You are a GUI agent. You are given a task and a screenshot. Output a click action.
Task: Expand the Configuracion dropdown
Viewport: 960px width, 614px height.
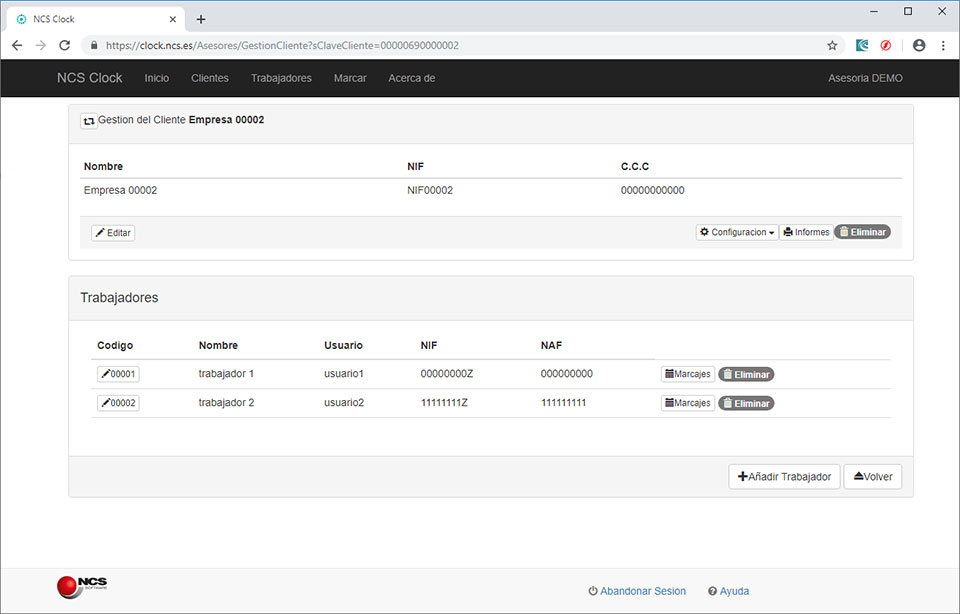pyautogui.click(x=737, y=232)
